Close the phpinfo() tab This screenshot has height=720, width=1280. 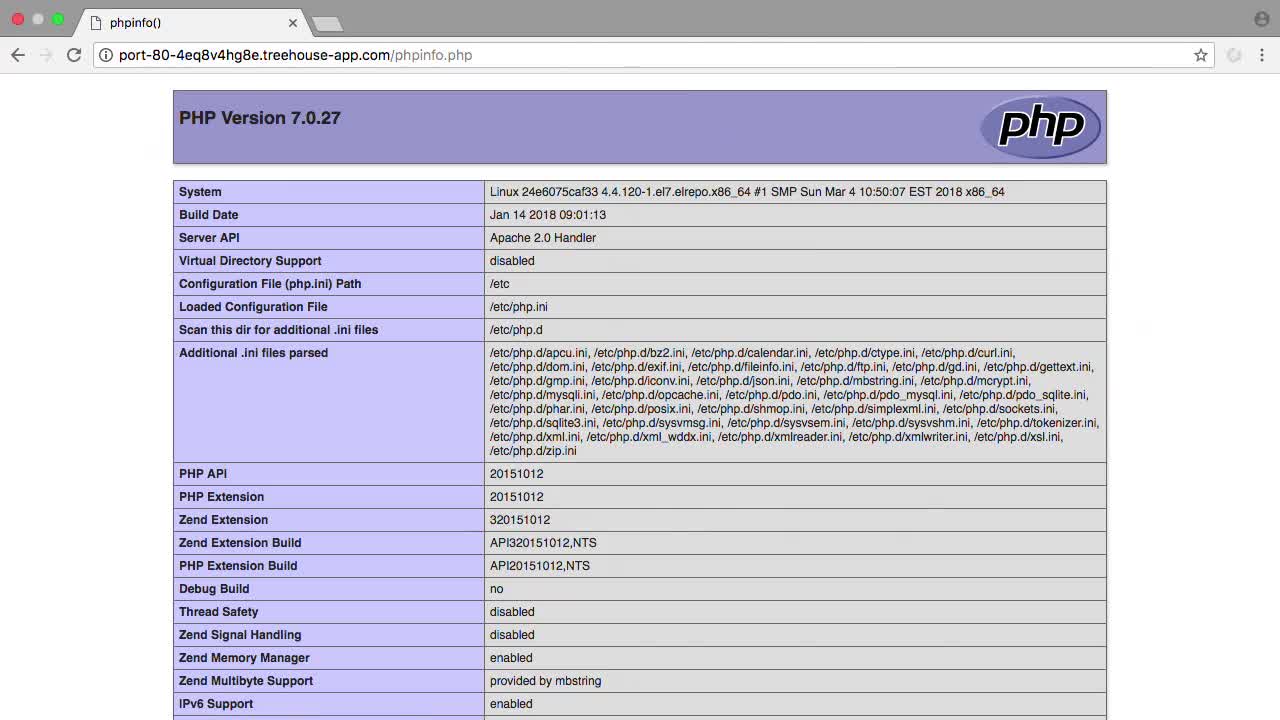pyautogui.click(x=293, y=22)
